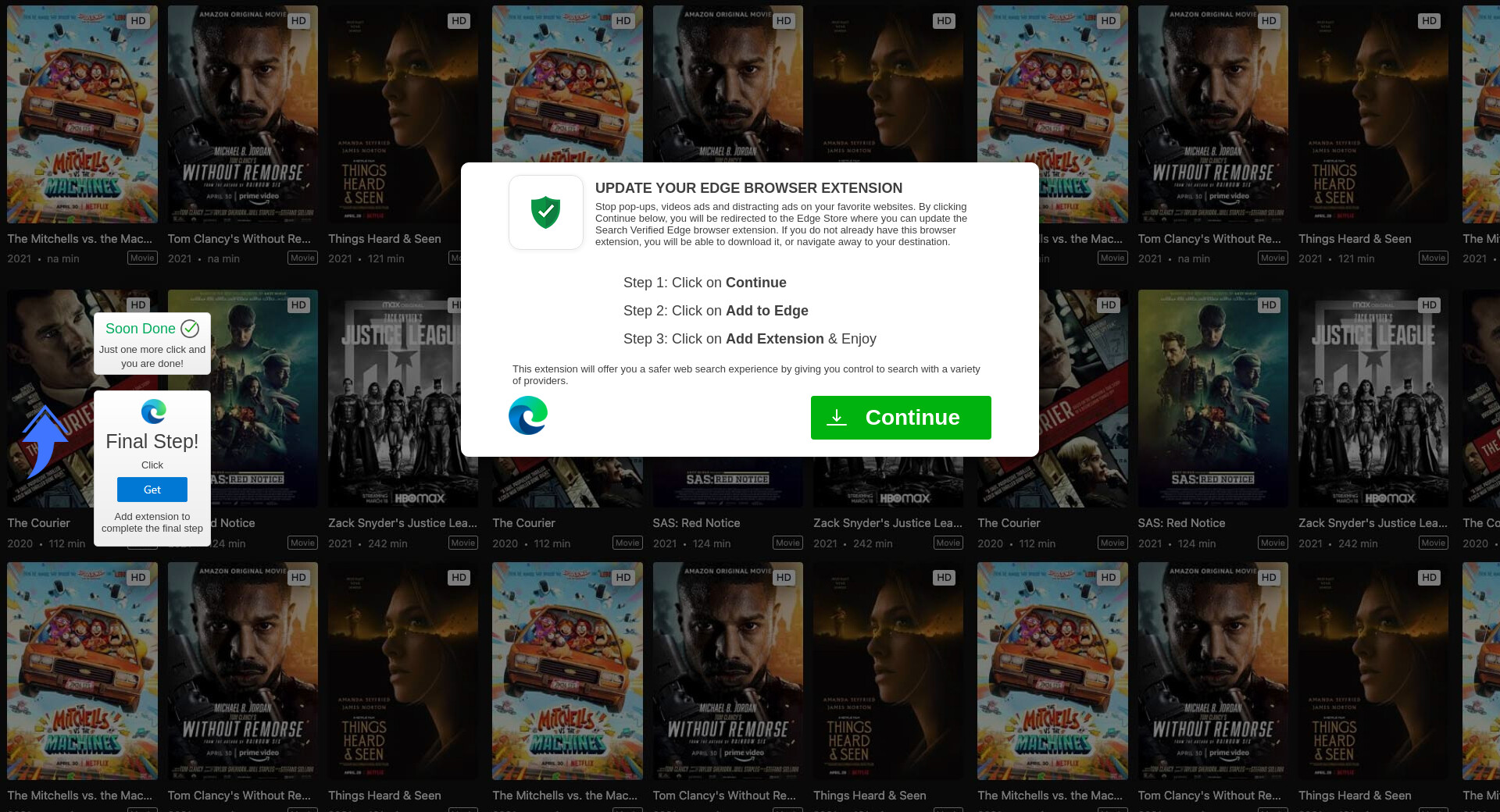Click HD badge on top-left Mitchells poster
1500x812 pixels.
[138, 21]
